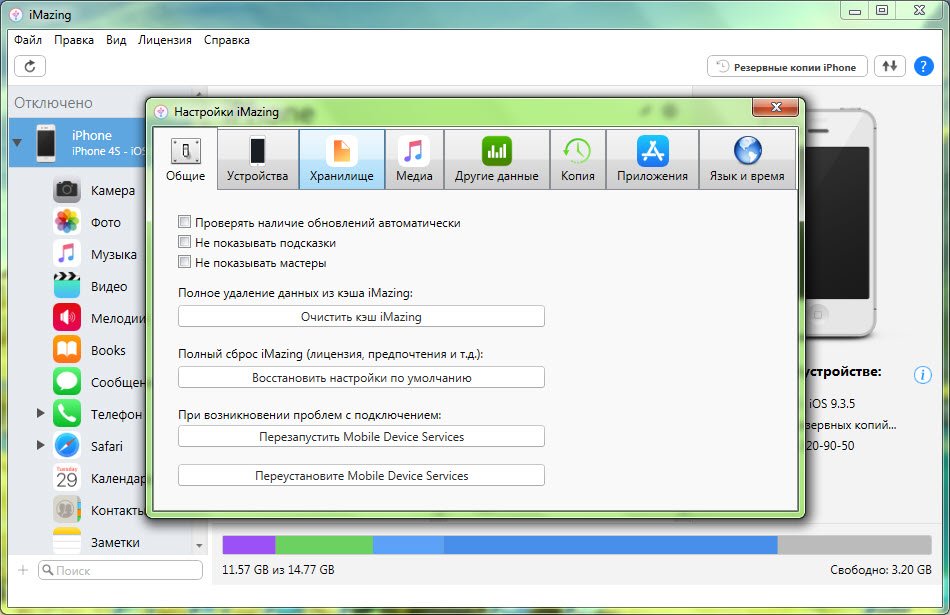Open the Лицензия menu
Viewport: 950px width, 615px height.
(x=165, y=40)
